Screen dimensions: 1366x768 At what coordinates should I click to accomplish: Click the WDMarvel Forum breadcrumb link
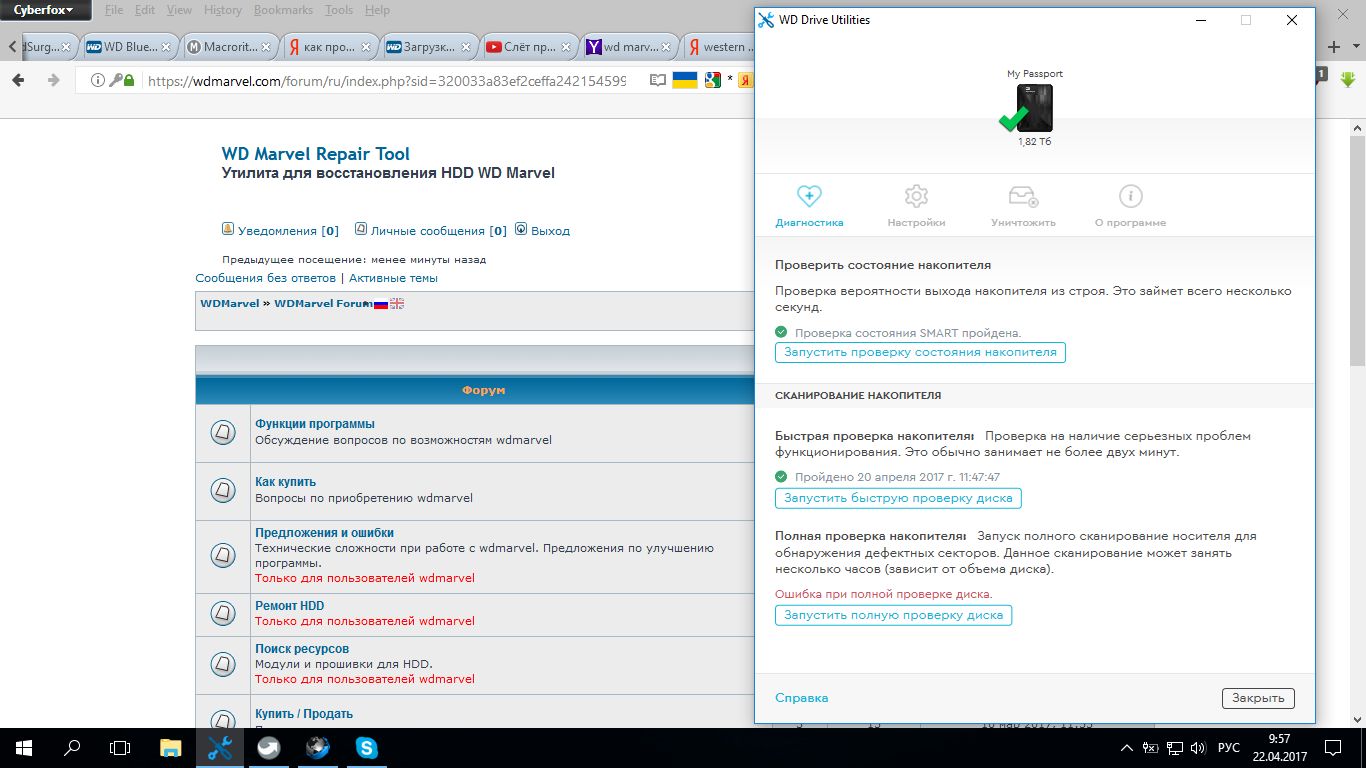pos(323,303)
